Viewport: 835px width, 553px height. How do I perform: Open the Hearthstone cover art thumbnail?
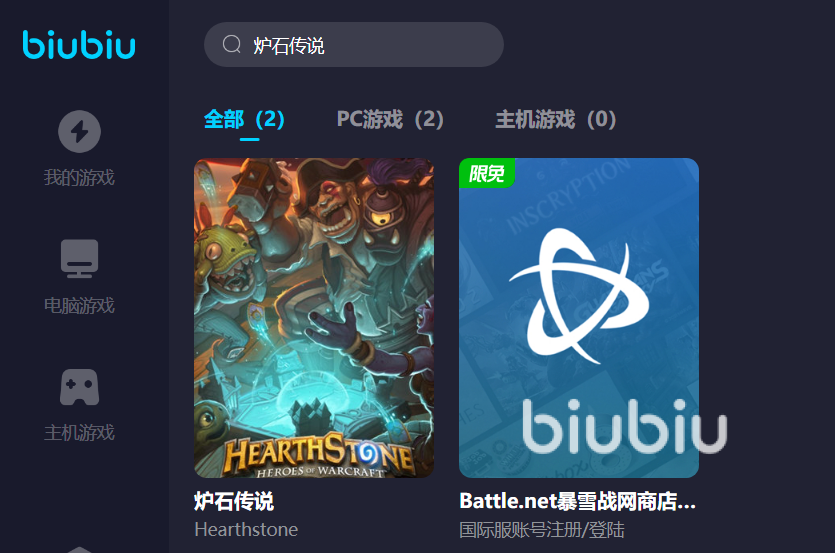(314, 318)
